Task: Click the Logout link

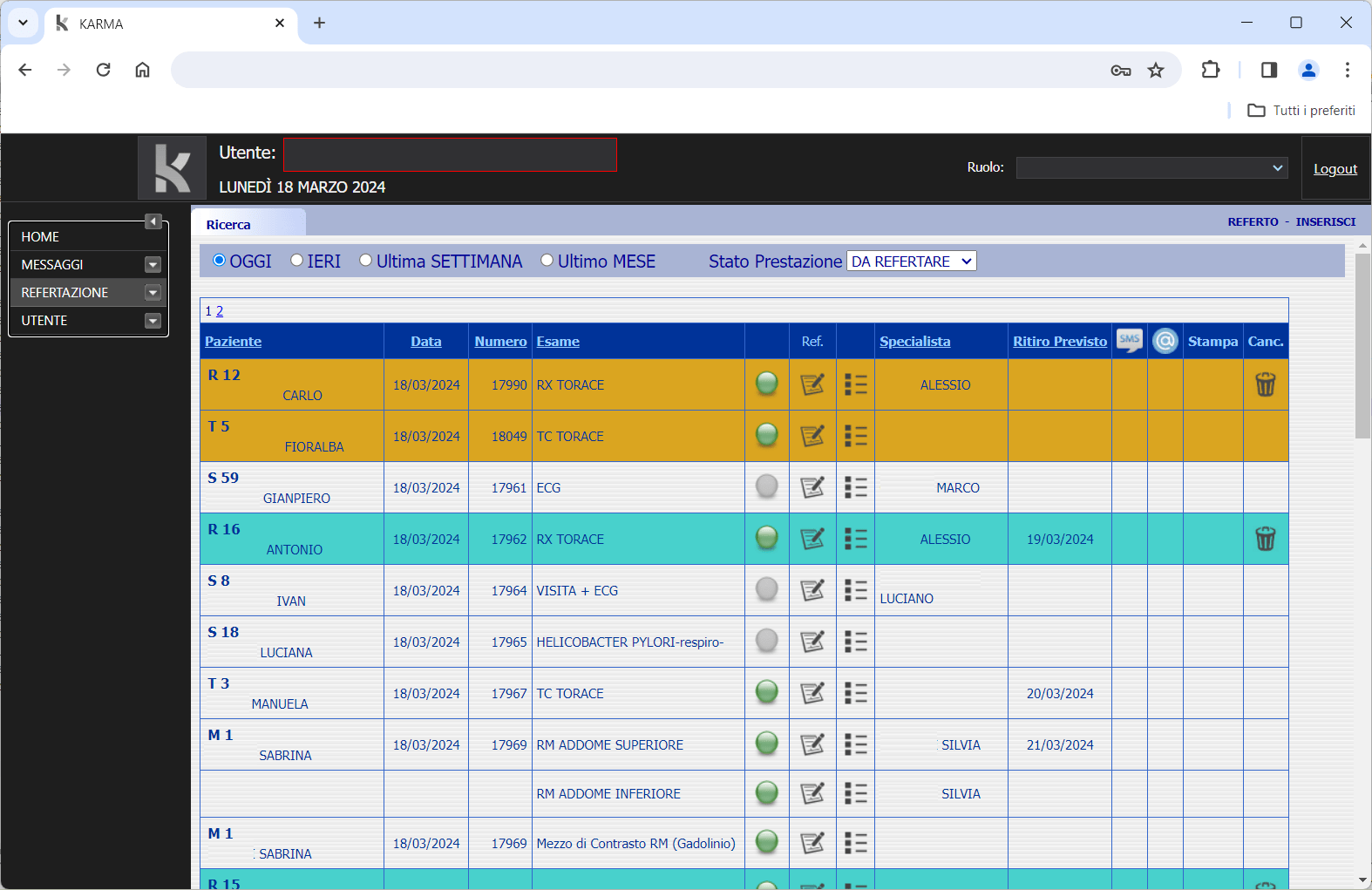Action: tap(1335, 169)
